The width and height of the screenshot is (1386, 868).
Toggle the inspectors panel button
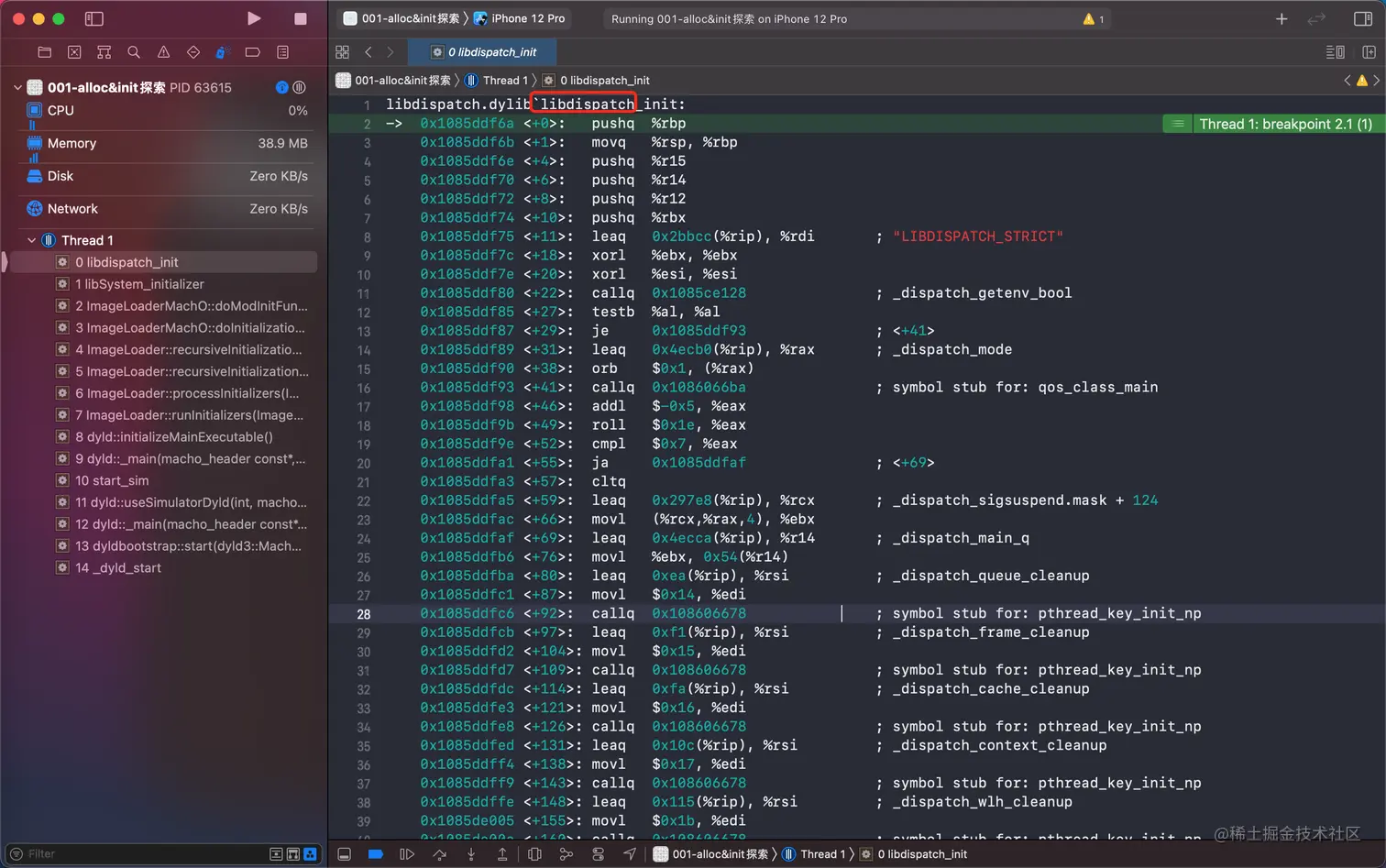pyautogui.click(x=1362, y=18)
